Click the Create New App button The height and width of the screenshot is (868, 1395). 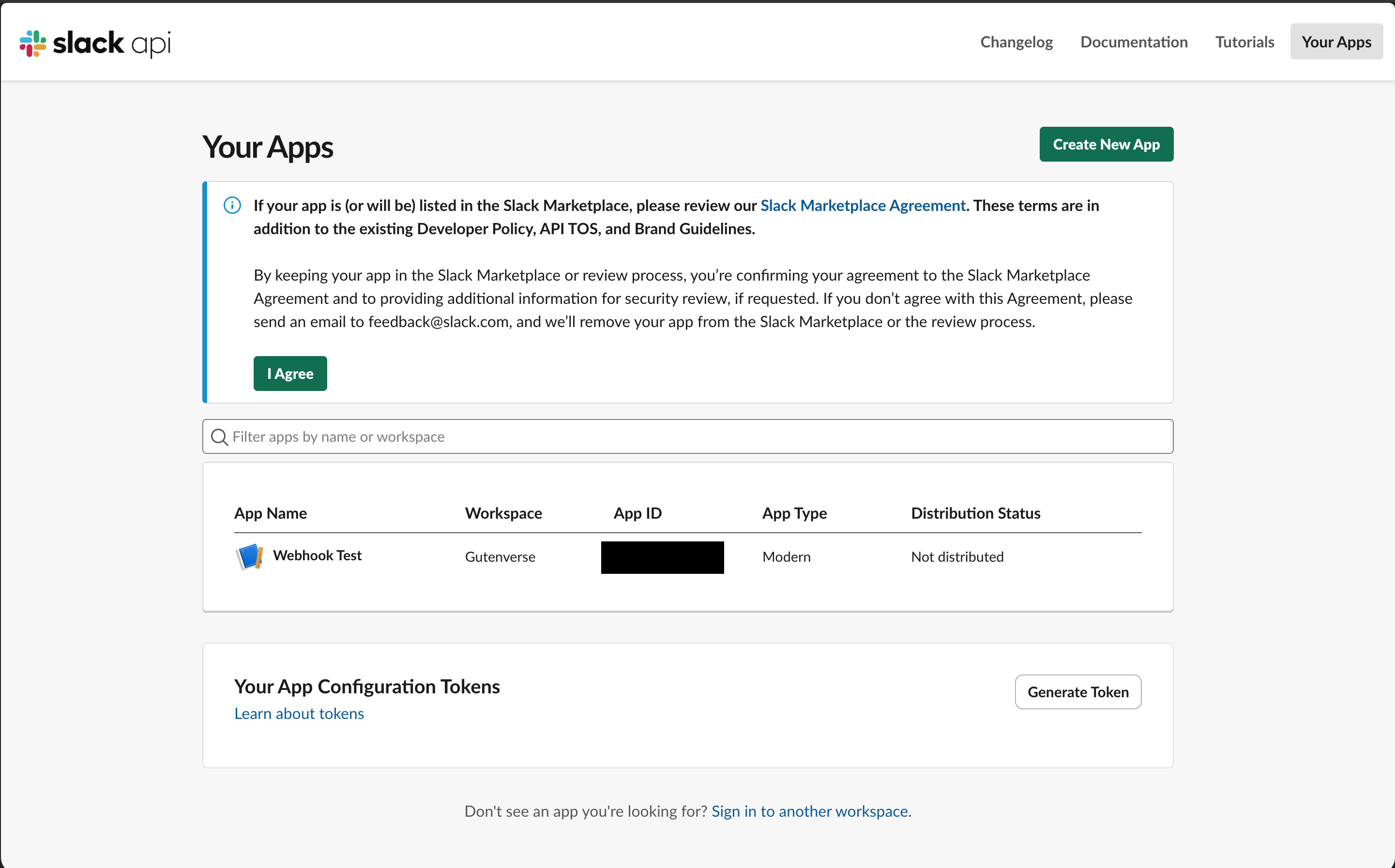[x=1106, y=144]
